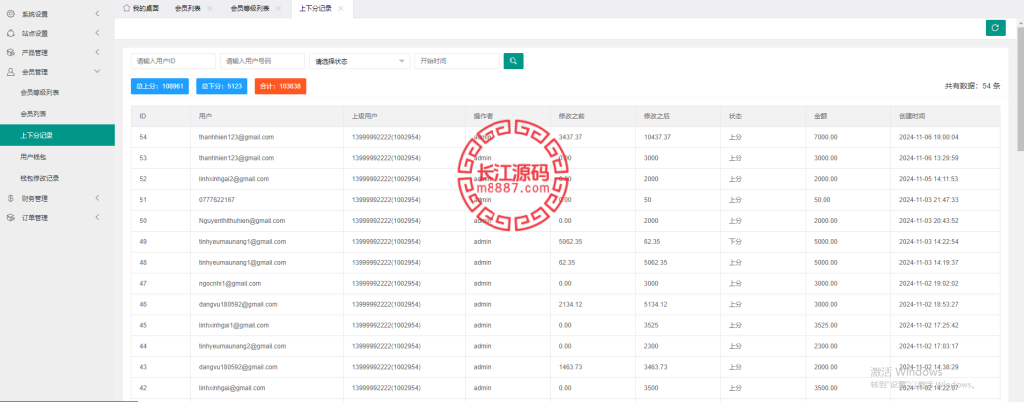Screen dimensions: 1024x402
Task: Switch to the 会员等级列表 tab
Action: pyautogui.click(x=249, y=8)
